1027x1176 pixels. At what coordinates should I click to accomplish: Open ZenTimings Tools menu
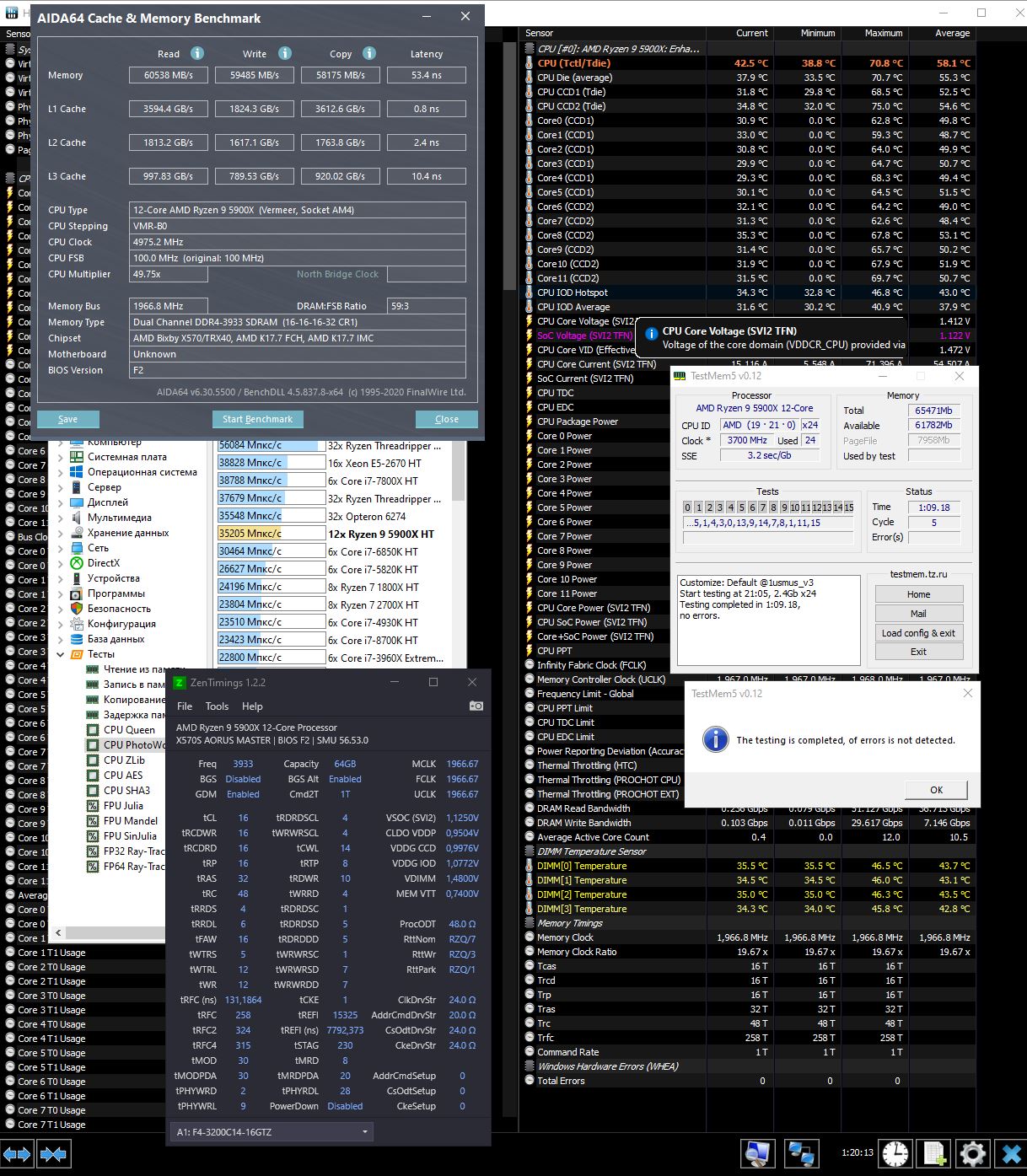[x=217, y=706]
